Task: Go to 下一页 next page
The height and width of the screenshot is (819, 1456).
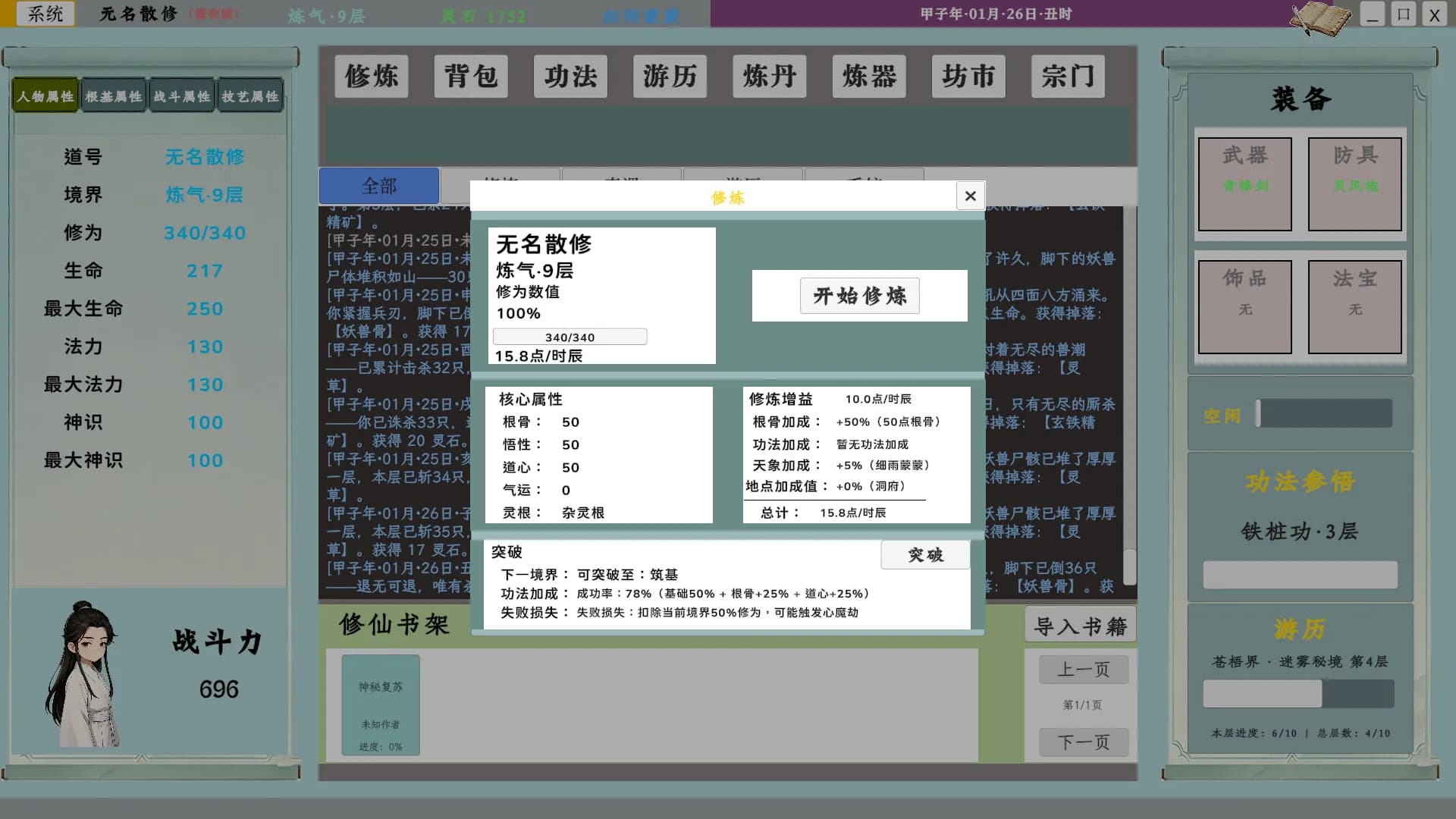Action: click(x=1084, y=742)
